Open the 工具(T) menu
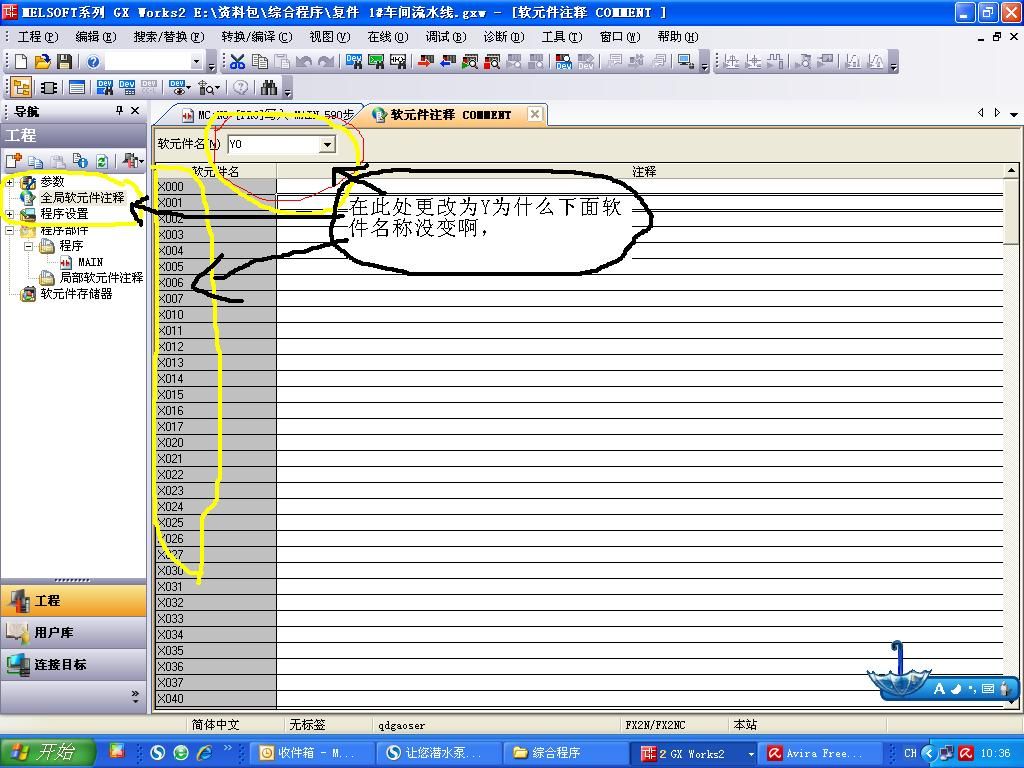 coord(562,37)
